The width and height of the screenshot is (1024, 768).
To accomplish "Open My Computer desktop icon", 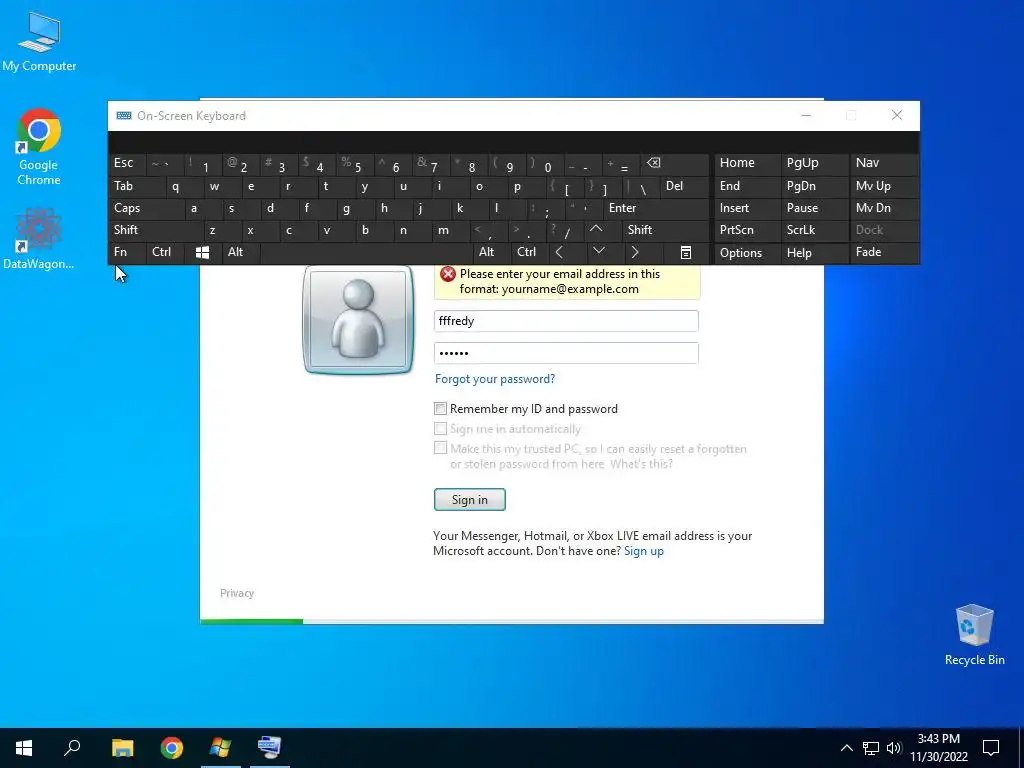I will coord(39,41).
